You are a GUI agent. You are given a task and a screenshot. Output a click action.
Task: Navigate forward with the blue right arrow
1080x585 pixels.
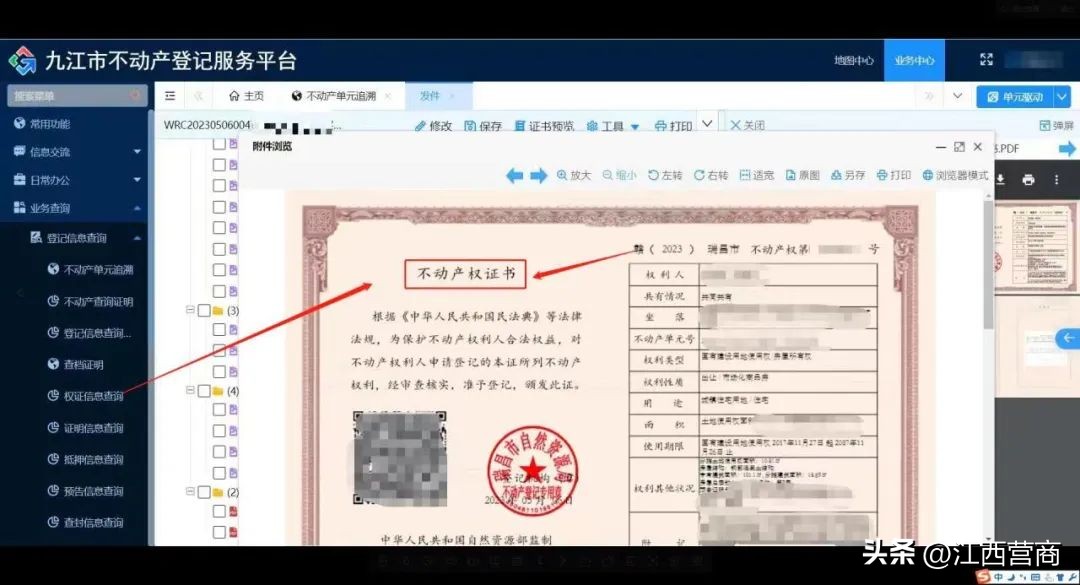click(539, 174)
